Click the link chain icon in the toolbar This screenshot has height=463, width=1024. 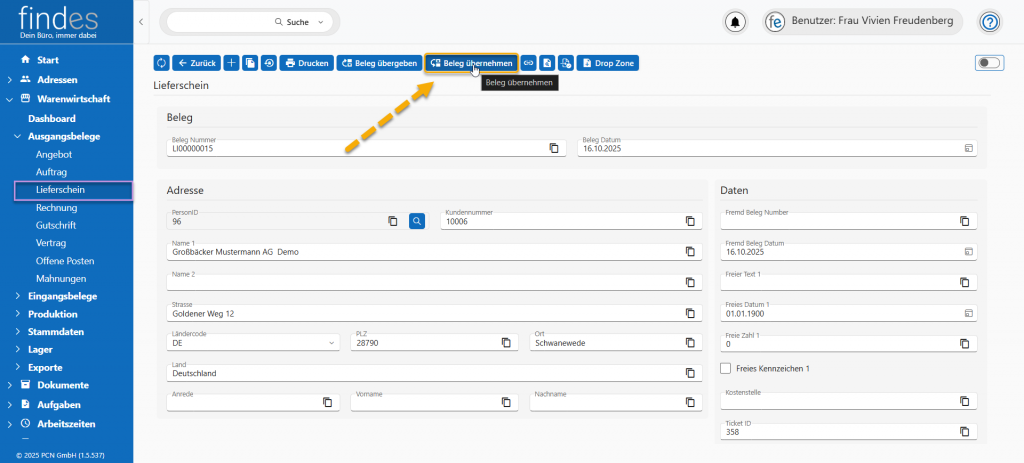(x=528, y=63)
